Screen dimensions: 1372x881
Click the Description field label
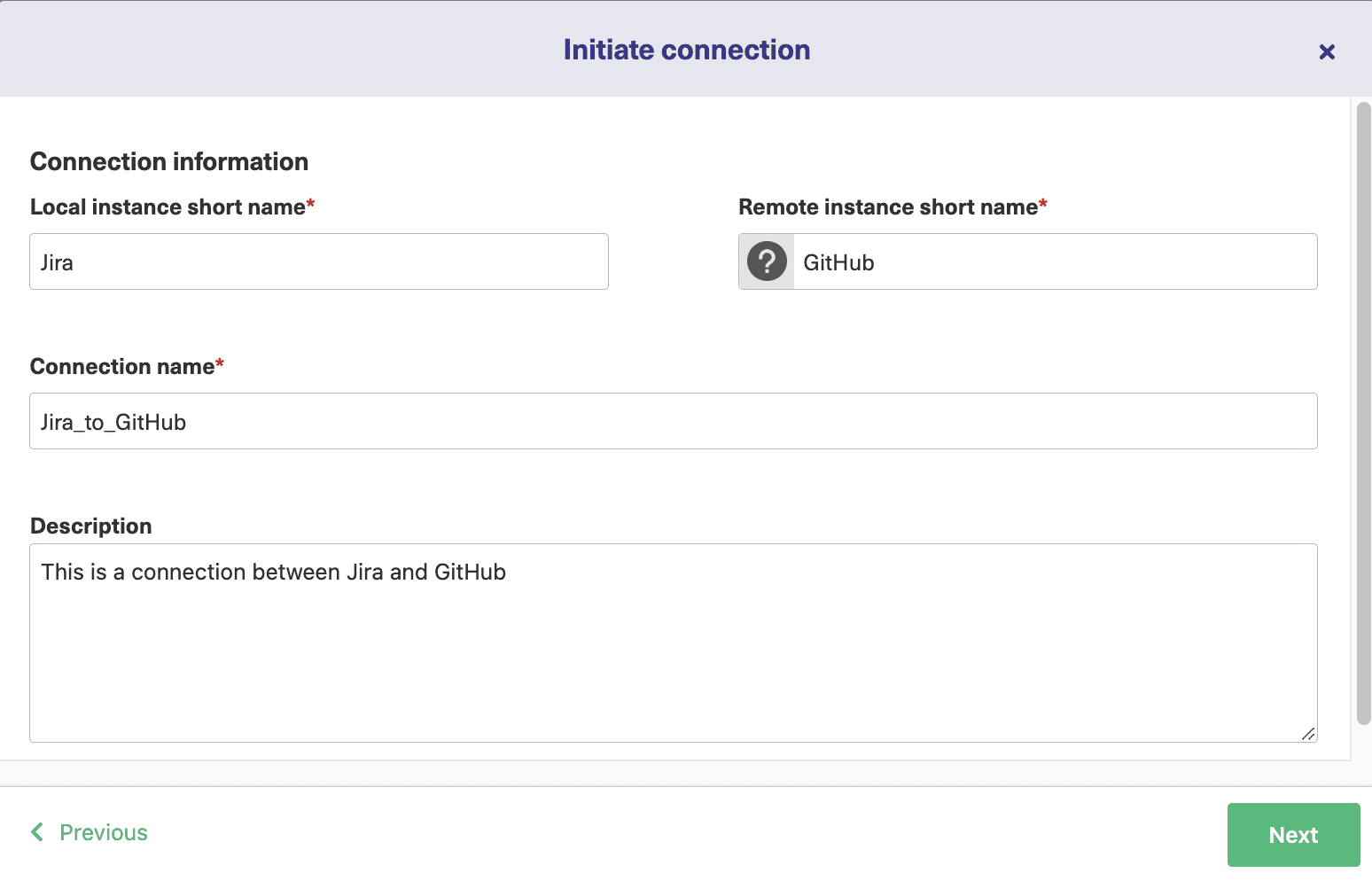click(90, 525)
